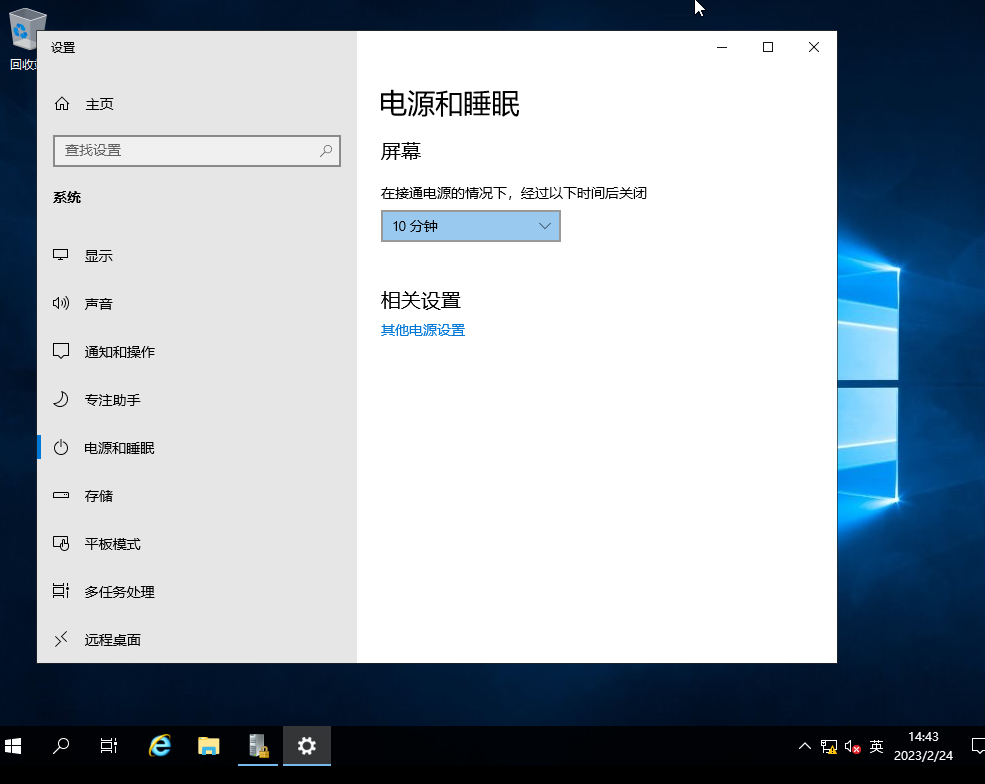Click 主页 home label
This screenshot has width=985, height=784.
(99, 104)
